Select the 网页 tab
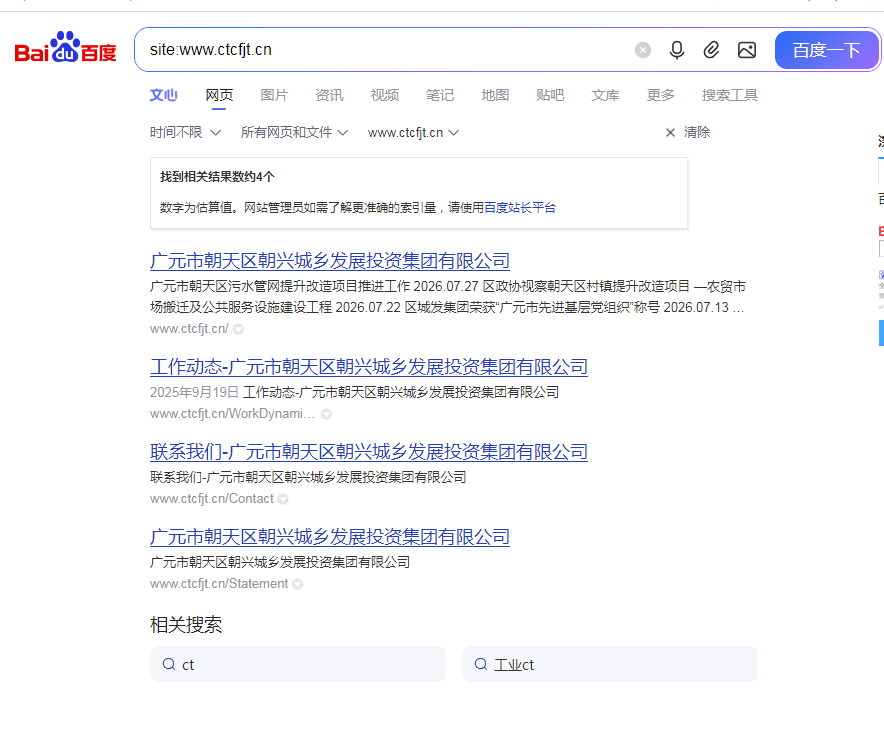The height and width of the screenshot is (740, 884). [x=219, y=95]
